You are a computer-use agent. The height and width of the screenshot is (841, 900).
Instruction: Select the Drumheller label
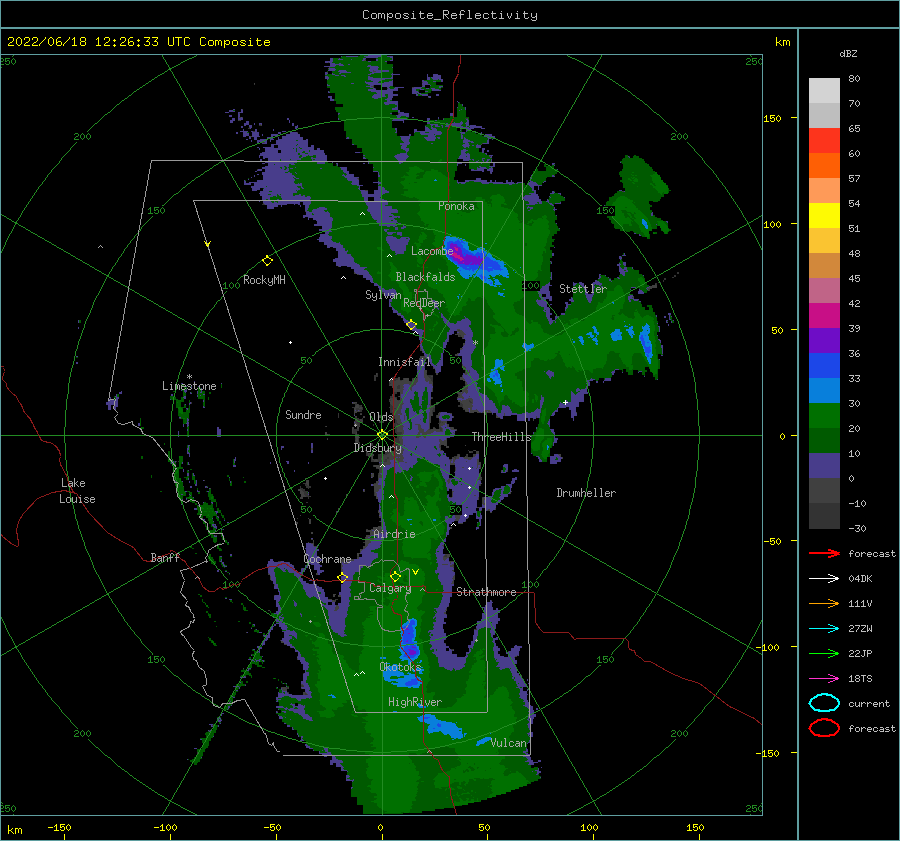[x=586, y=493]
